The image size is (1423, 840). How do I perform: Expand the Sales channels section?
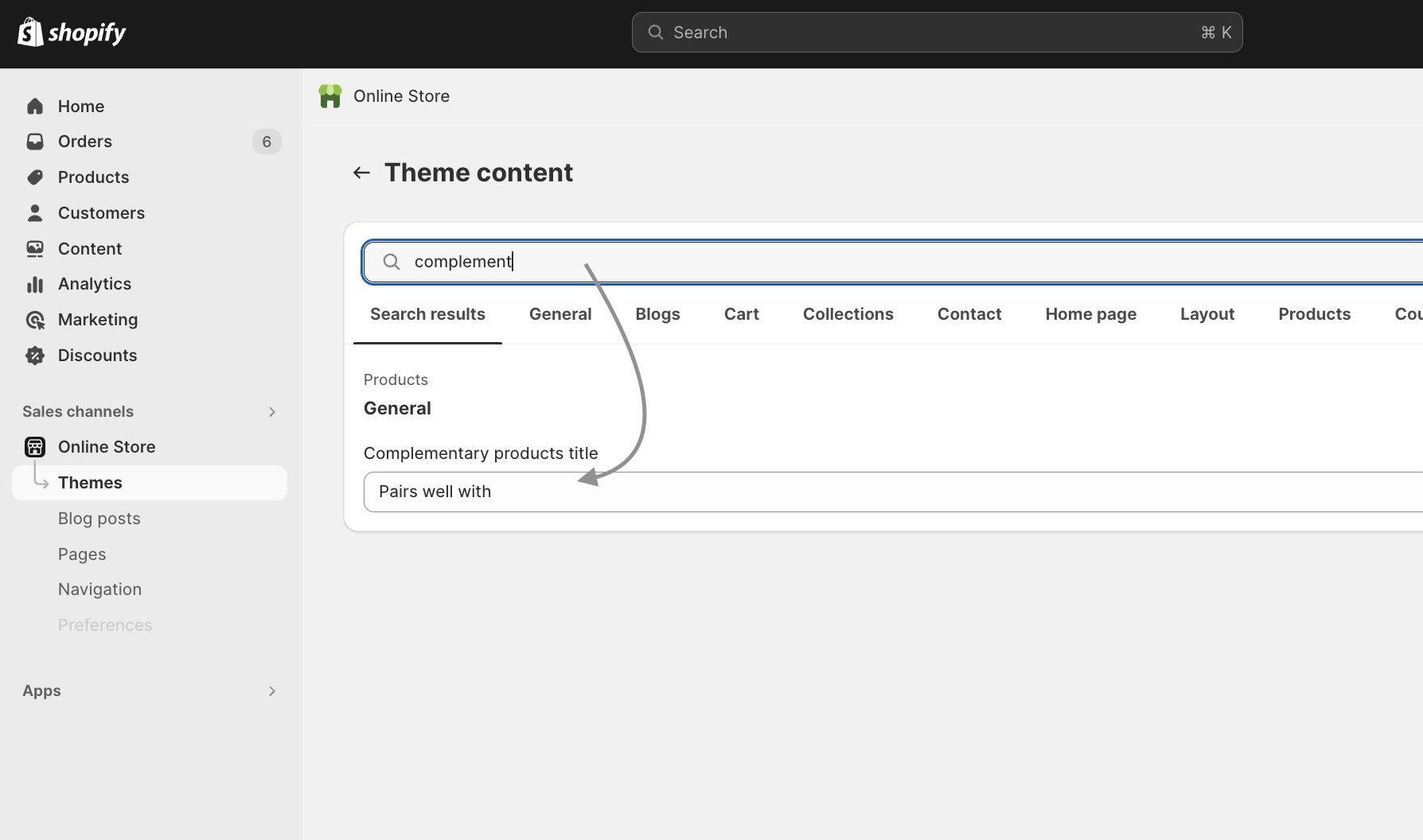point(271,412)
